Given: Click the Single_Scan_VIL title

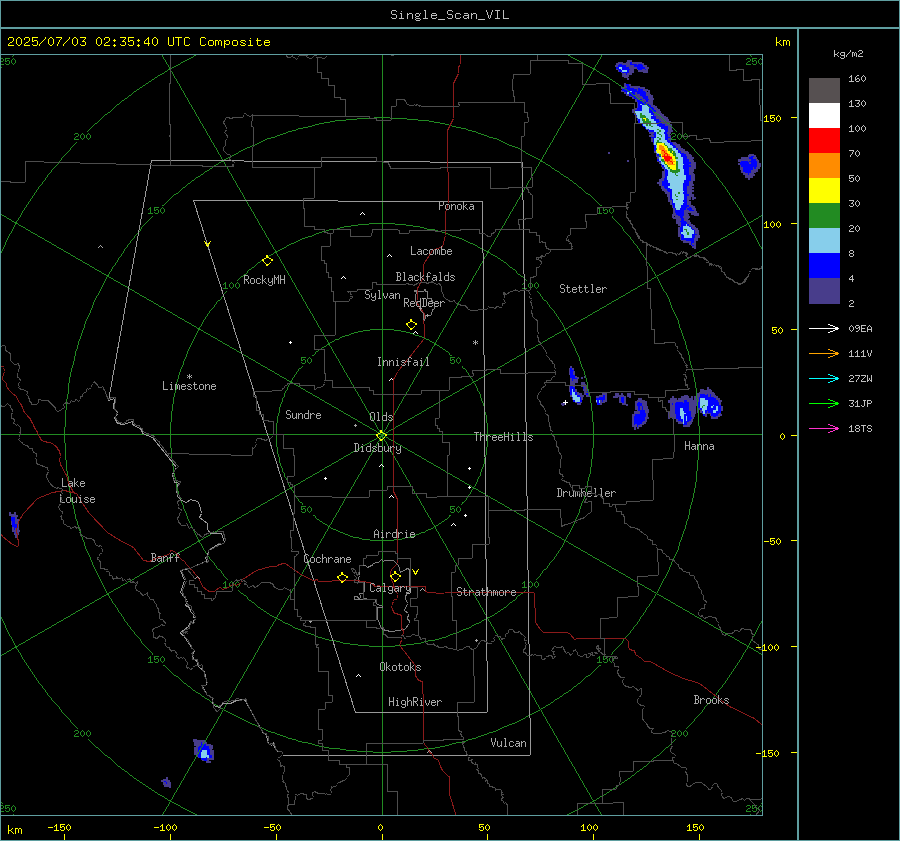Looking at the screenshot, I should 449,15.
